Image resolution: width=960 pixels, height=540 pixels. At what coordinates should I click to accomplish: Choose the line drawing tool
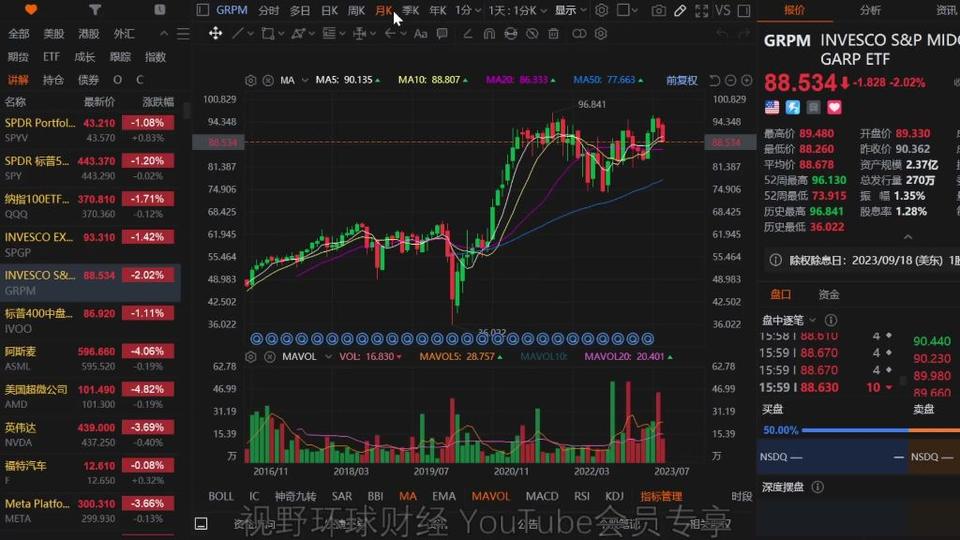pyautogui.click(x=238, y=33)
